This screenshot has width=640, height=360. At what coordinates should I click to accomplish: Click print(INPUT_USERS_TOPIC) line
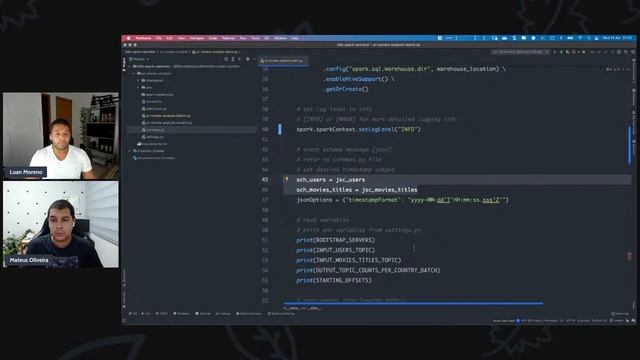(336, 250)
